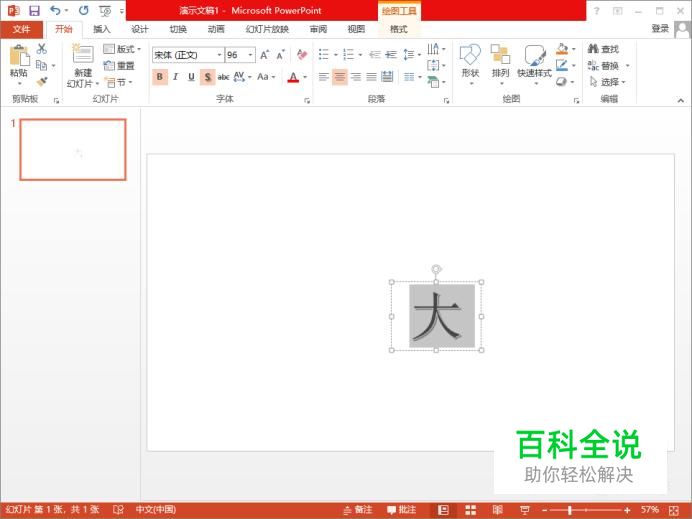Click the zoom slider handle
Viewport: 692px width, 519px height.
point(570,510)
